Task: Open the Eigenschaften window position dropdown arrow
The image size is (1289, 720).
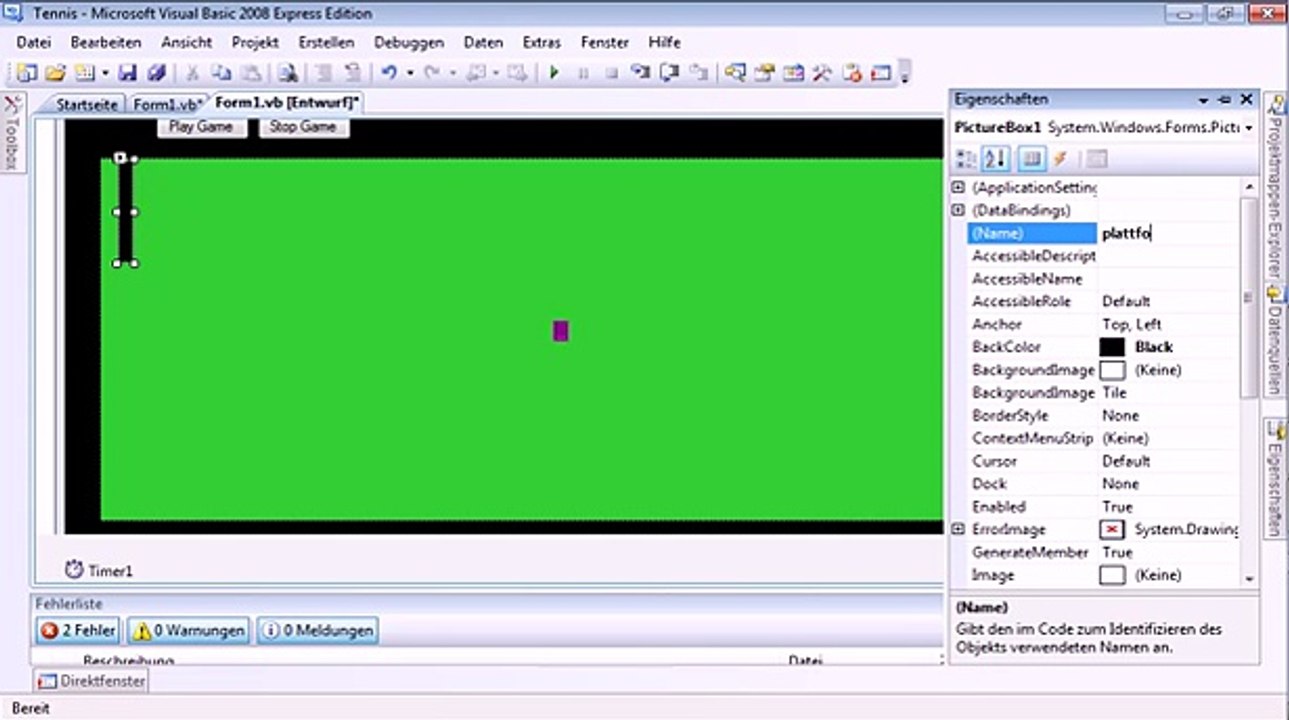Action: (1204, 100)
